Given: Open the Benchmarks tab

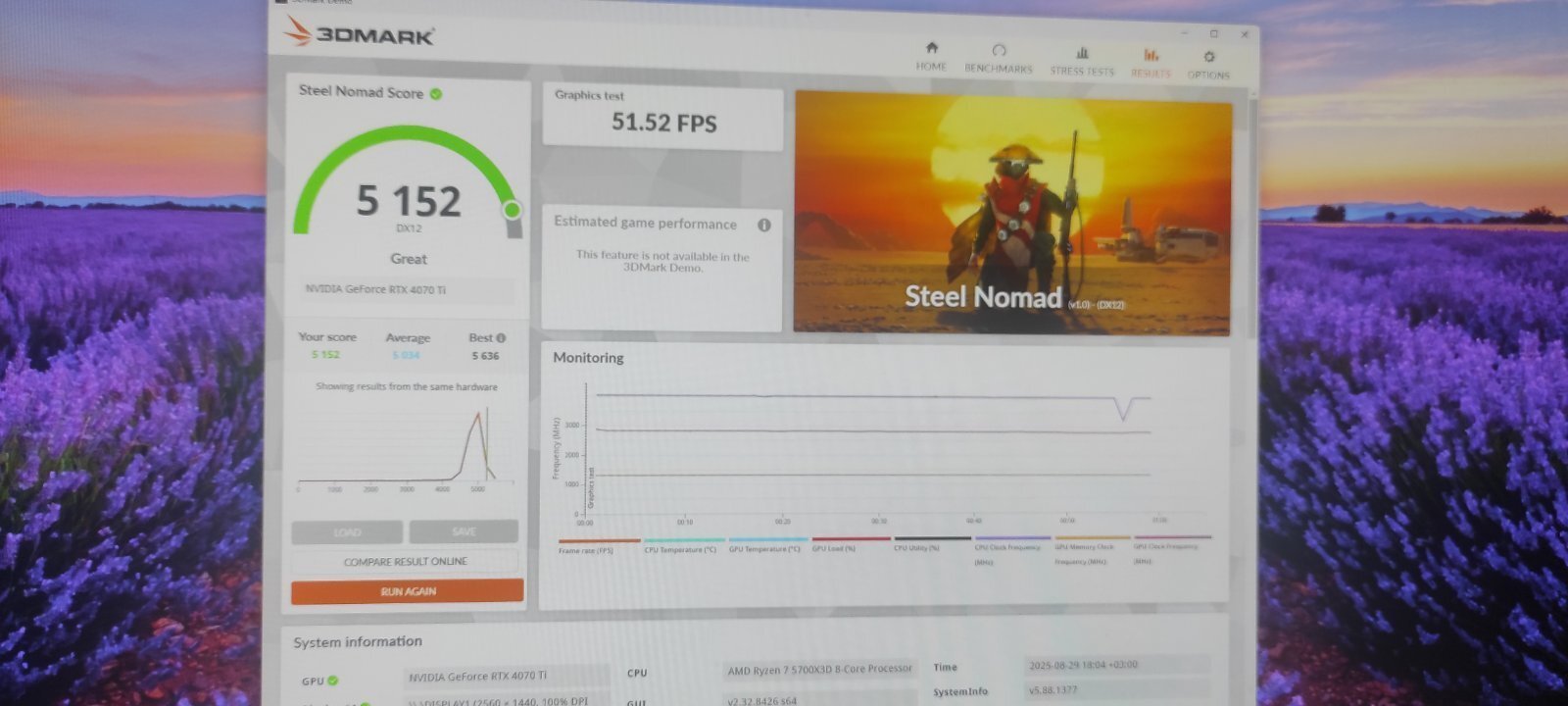Looking at the screenshot, I should [x=999, y=60].
